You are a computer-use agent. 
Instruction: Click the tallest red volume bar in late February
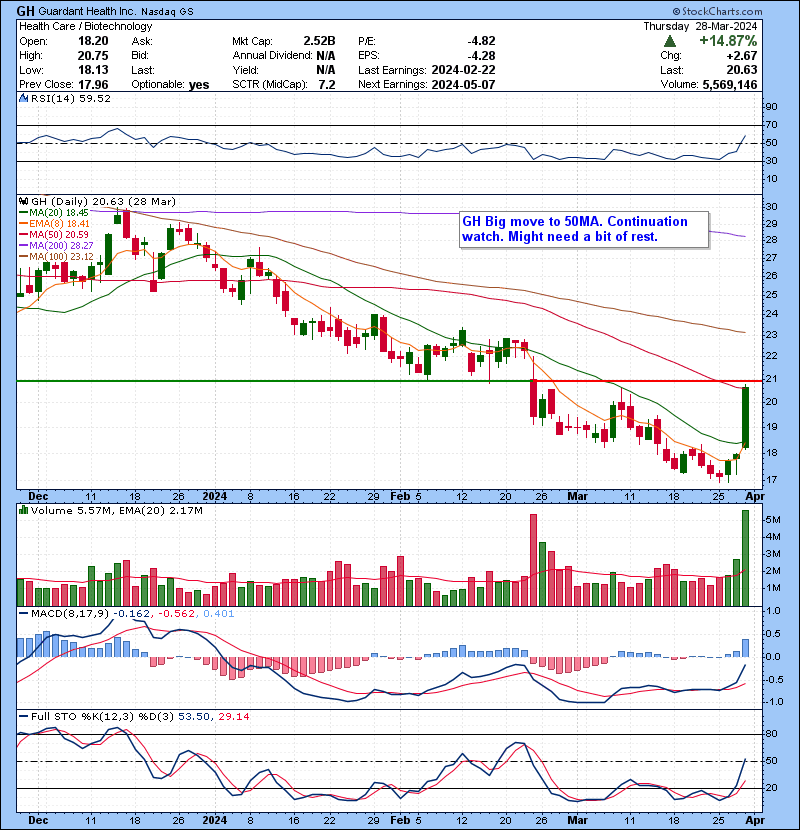tap(533, 560)
